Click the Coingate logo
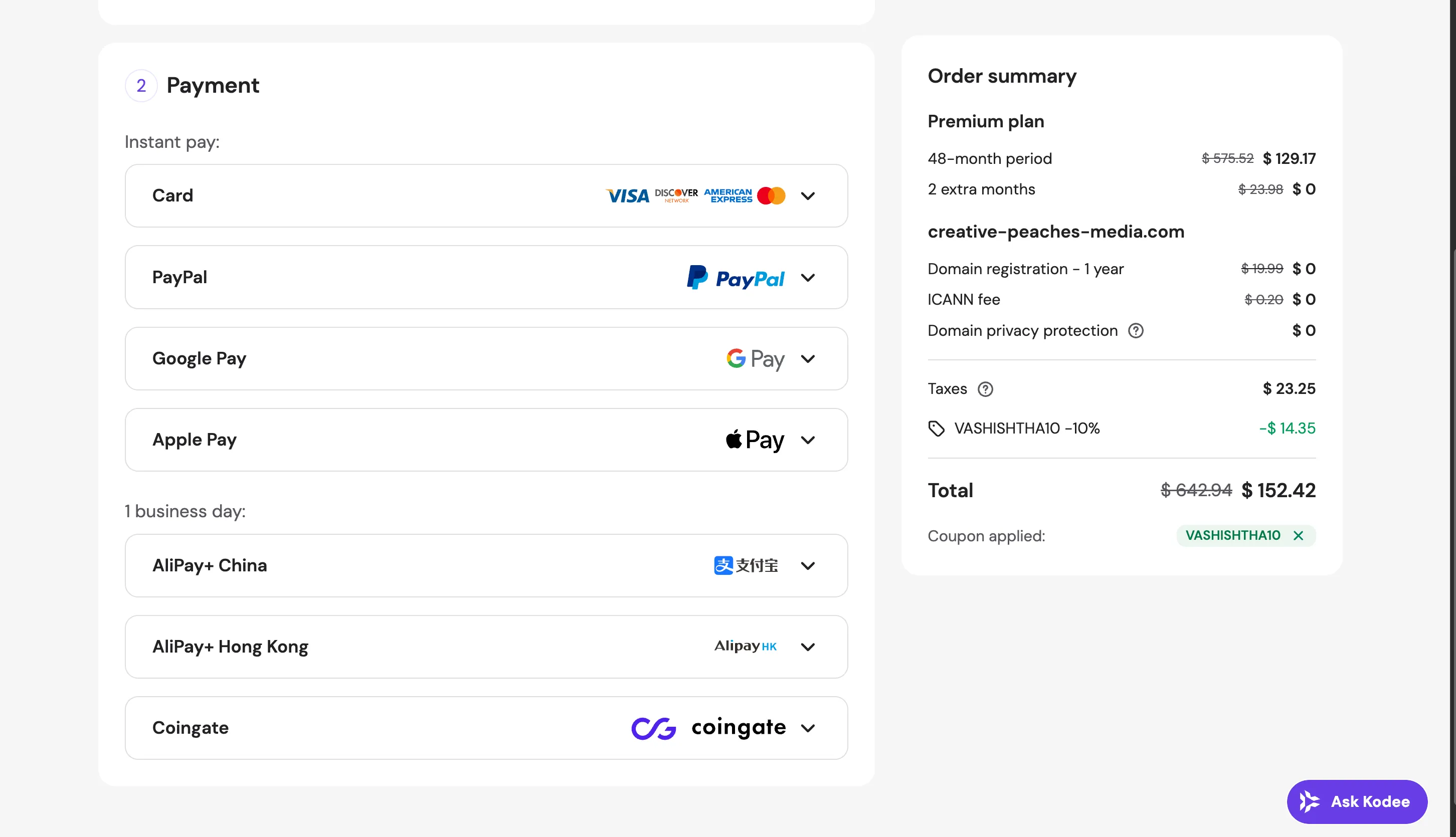This screenshot has height=837, width=1456. pyautogui.click(x=708, y=728)
